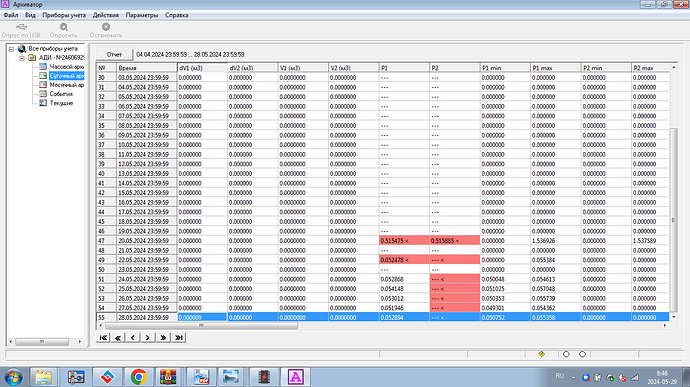The width and height of the screenshot is (690, 387).
Task: Click the Остановить stop icon
Action: pyautogui.click(x=106, y=27)
